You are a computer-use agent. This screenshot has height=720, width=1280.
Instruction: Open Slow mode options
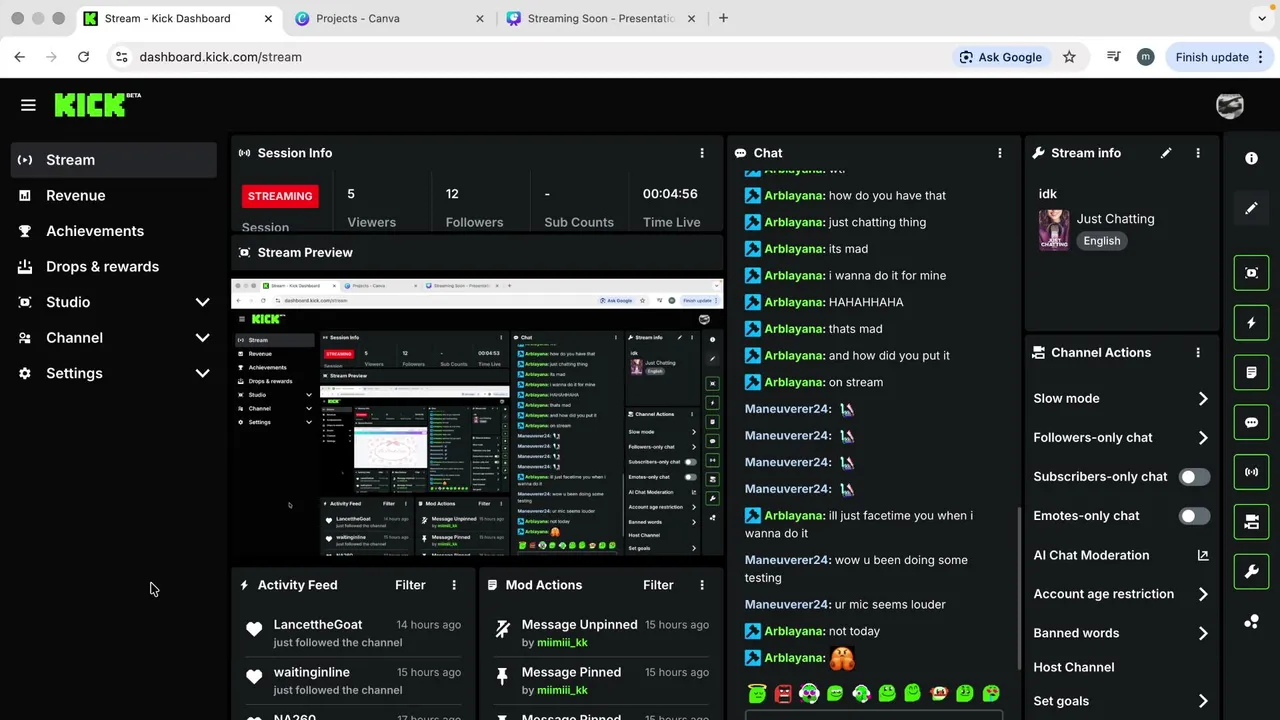click(x=1121, y=398)
